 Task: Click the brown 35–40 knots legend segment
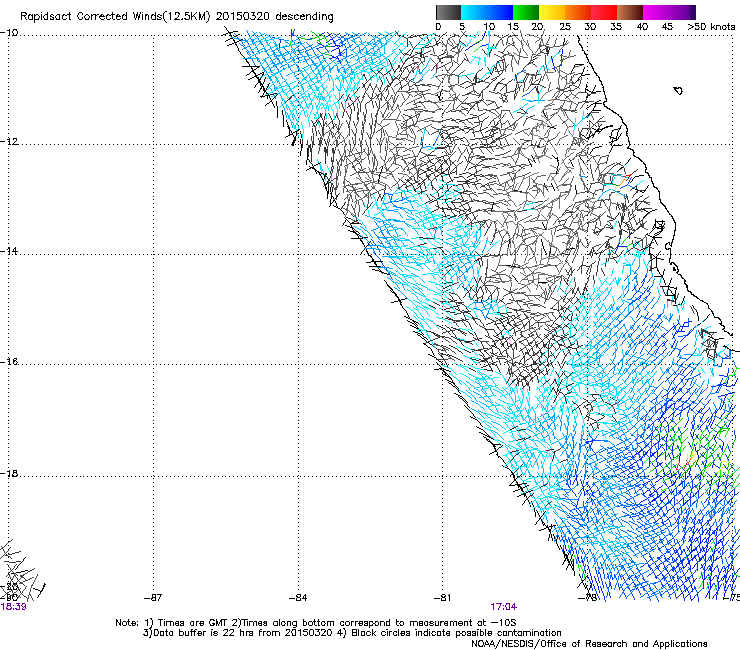click(630, 12)
